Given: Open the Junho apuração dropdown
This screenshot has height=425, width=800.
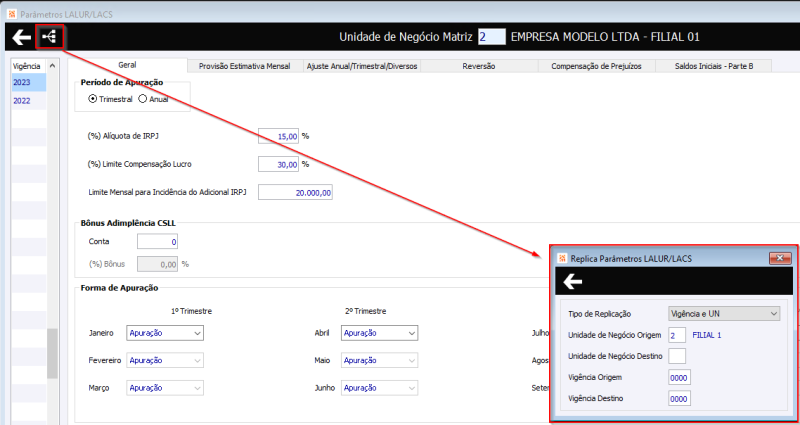Looking at the screenshot, I should point(379,388).
